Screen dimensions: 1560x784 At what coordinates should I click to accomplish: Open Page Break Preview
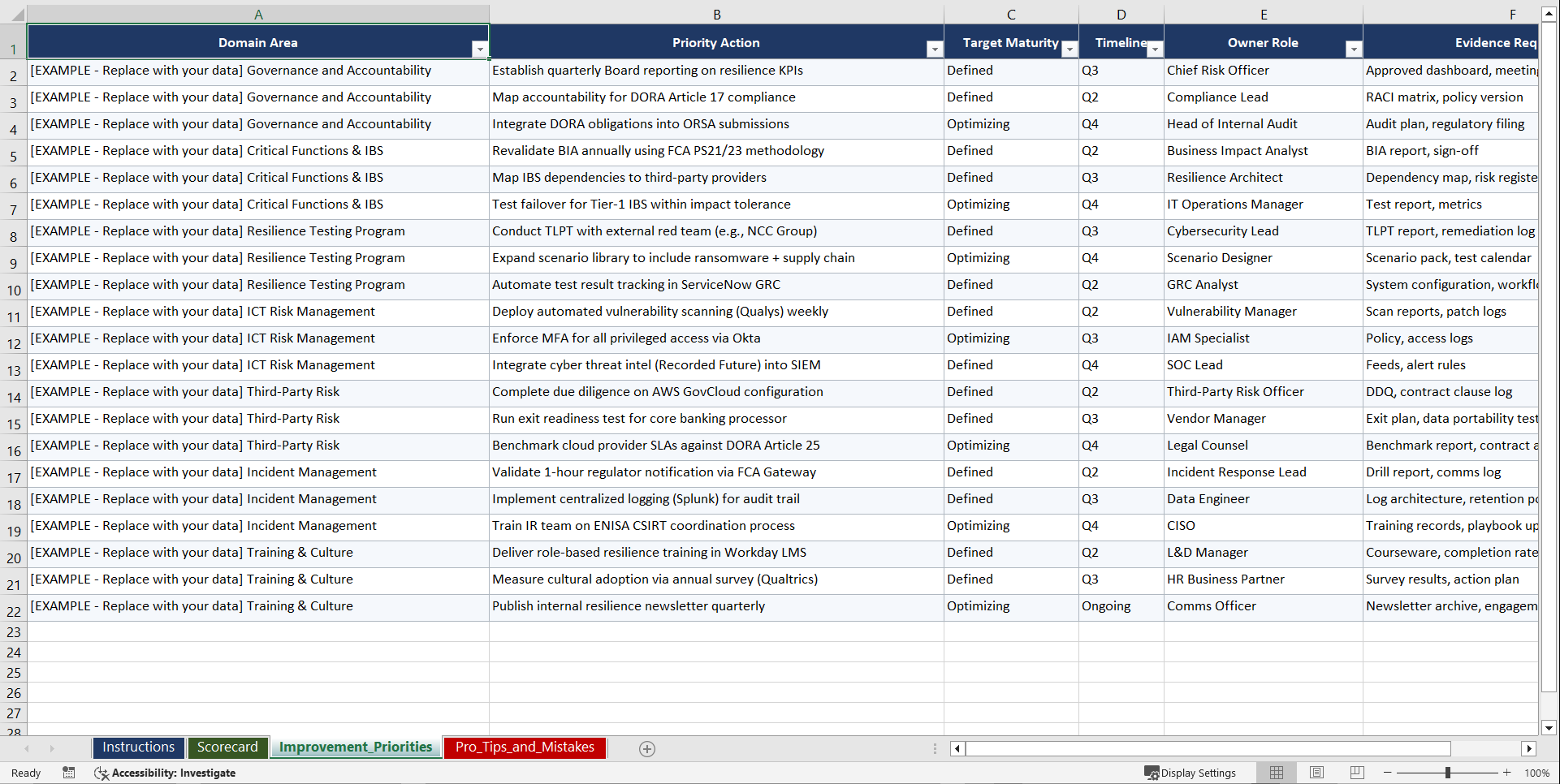click(1356, 773)
